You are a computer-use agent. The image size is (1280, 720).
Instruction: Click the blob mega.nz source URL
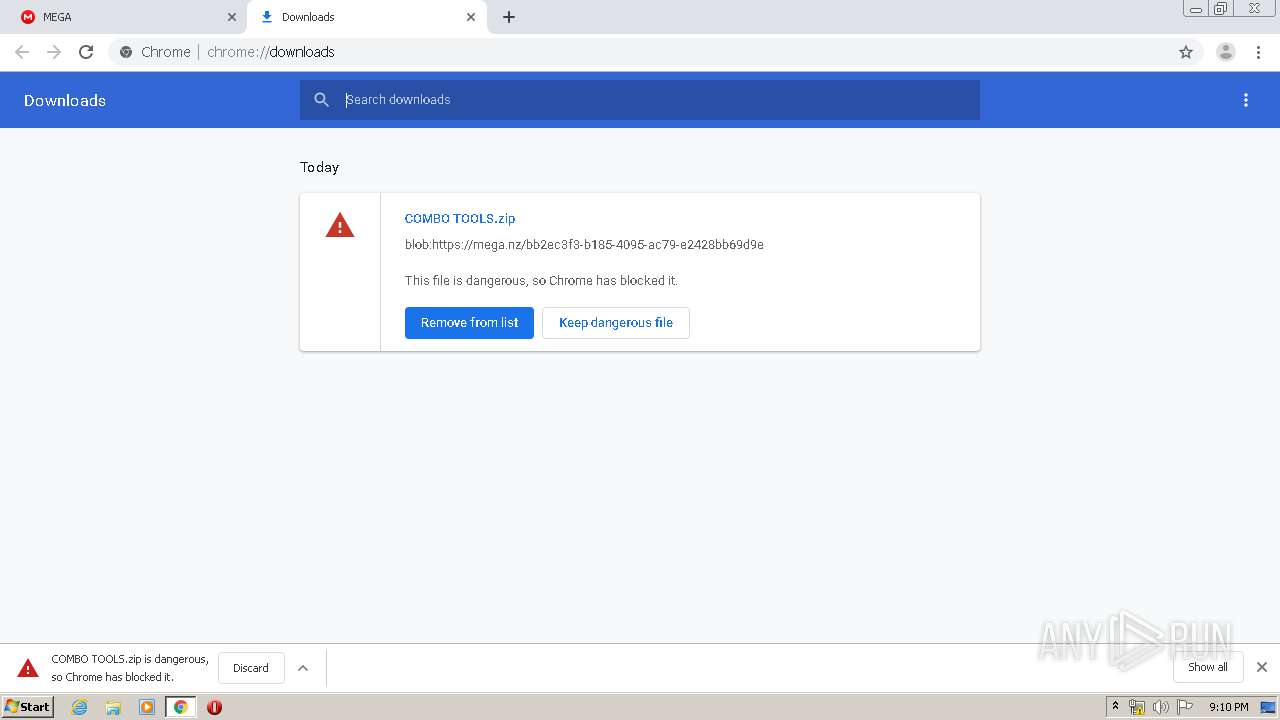click(584, 245)
